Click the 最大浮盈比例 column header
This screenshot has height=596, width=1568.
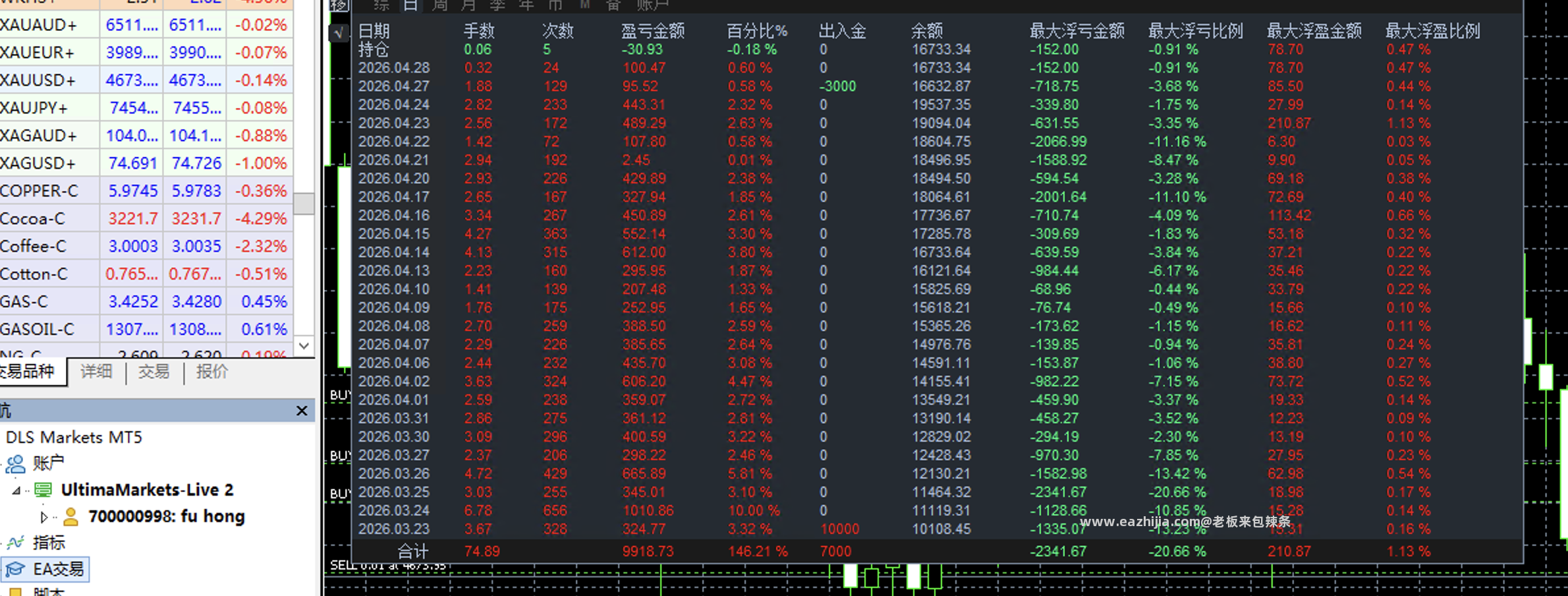[1433, 31]
